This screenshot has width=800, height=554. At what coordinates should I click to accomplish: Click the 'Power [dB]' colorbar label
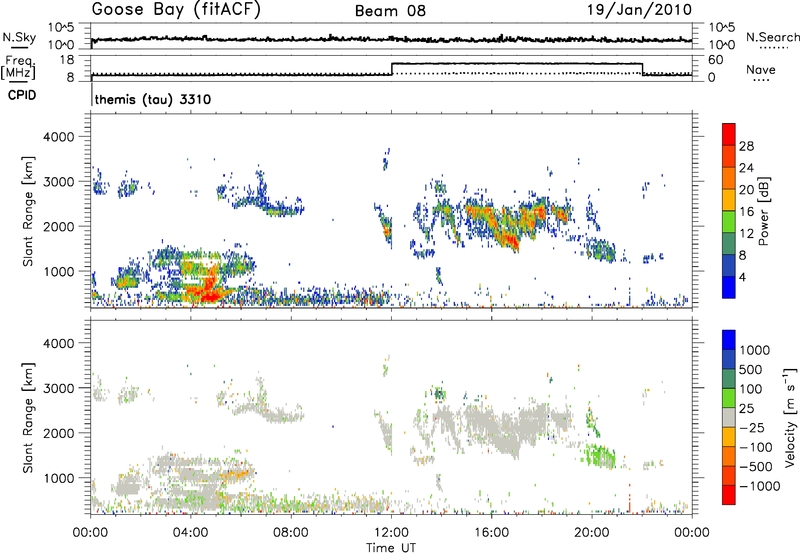tap(763, 211)
